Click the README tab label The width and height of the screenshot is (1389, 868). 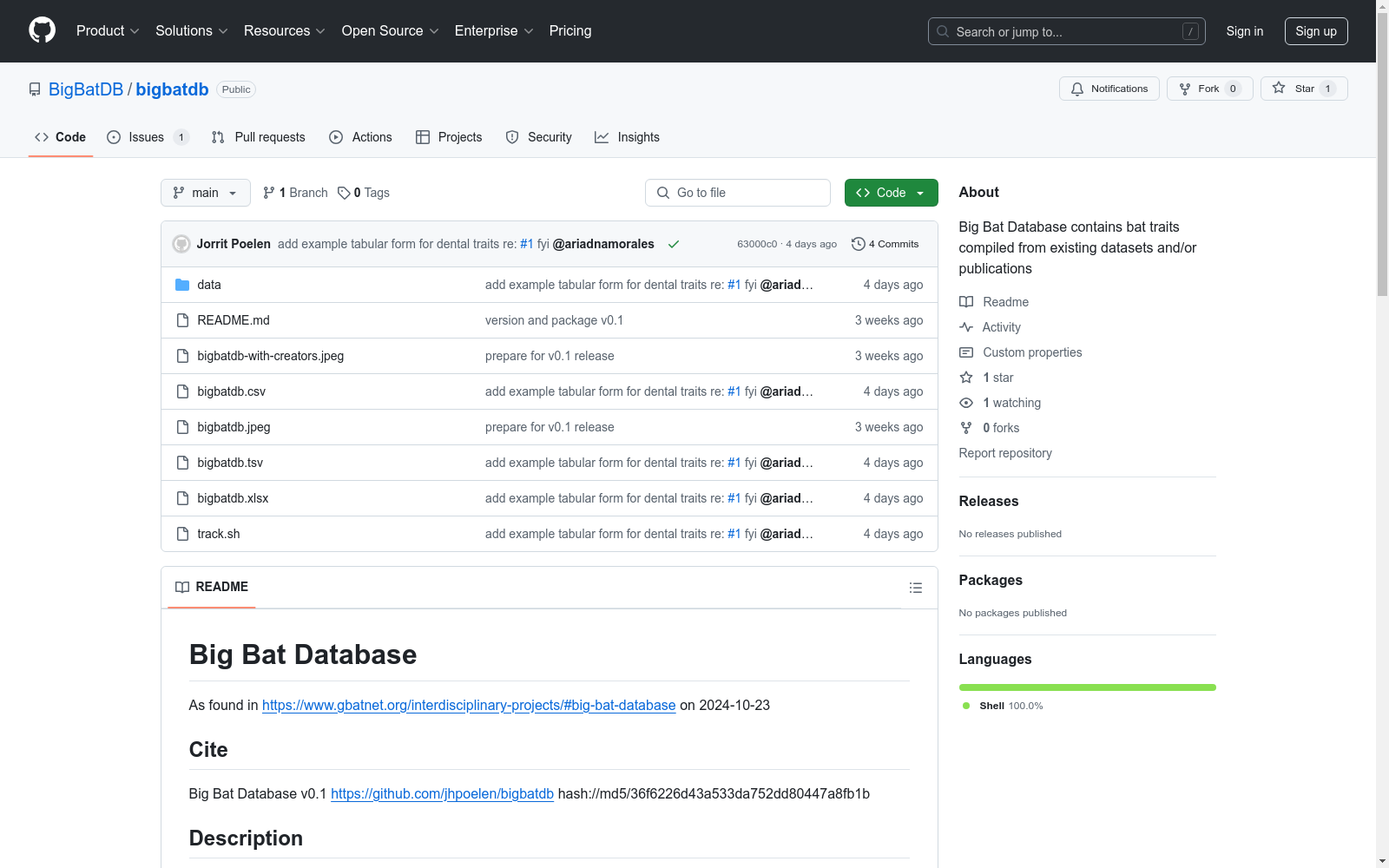click(212, 587)
